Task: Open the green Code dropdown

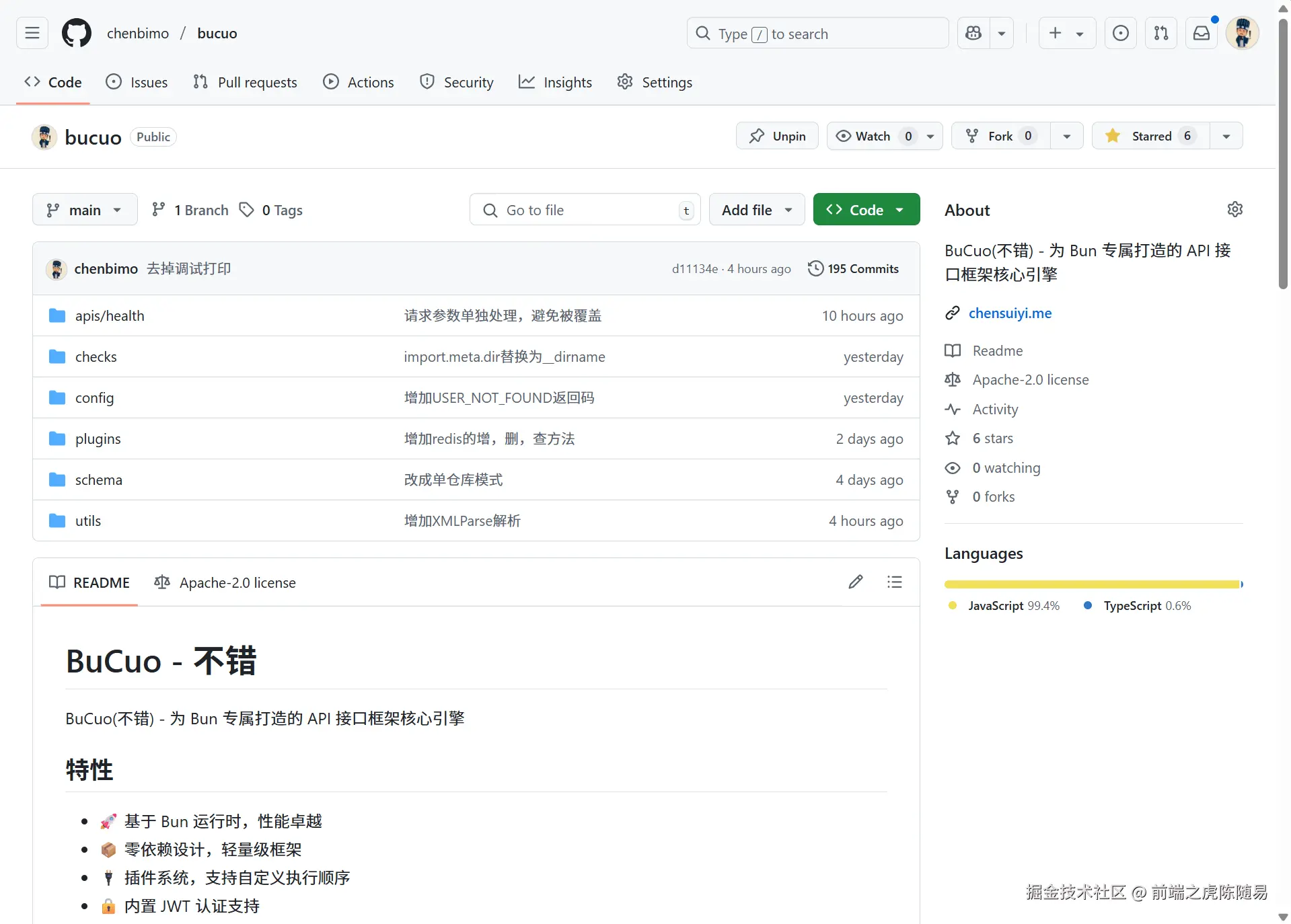Action: coord(866,210)
